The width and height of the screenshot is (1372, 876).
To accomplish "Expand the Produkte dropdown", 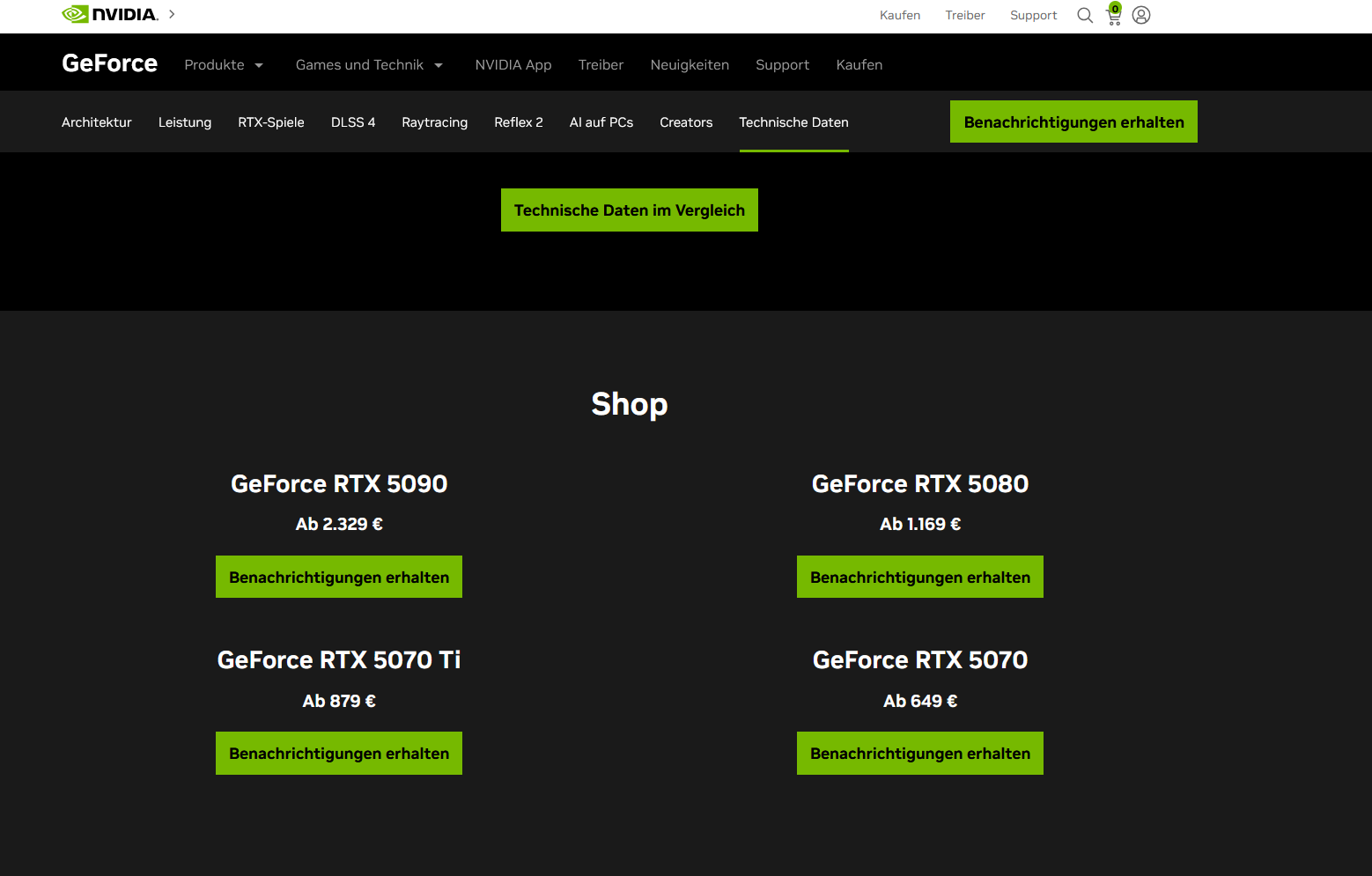I will point(224,65).
